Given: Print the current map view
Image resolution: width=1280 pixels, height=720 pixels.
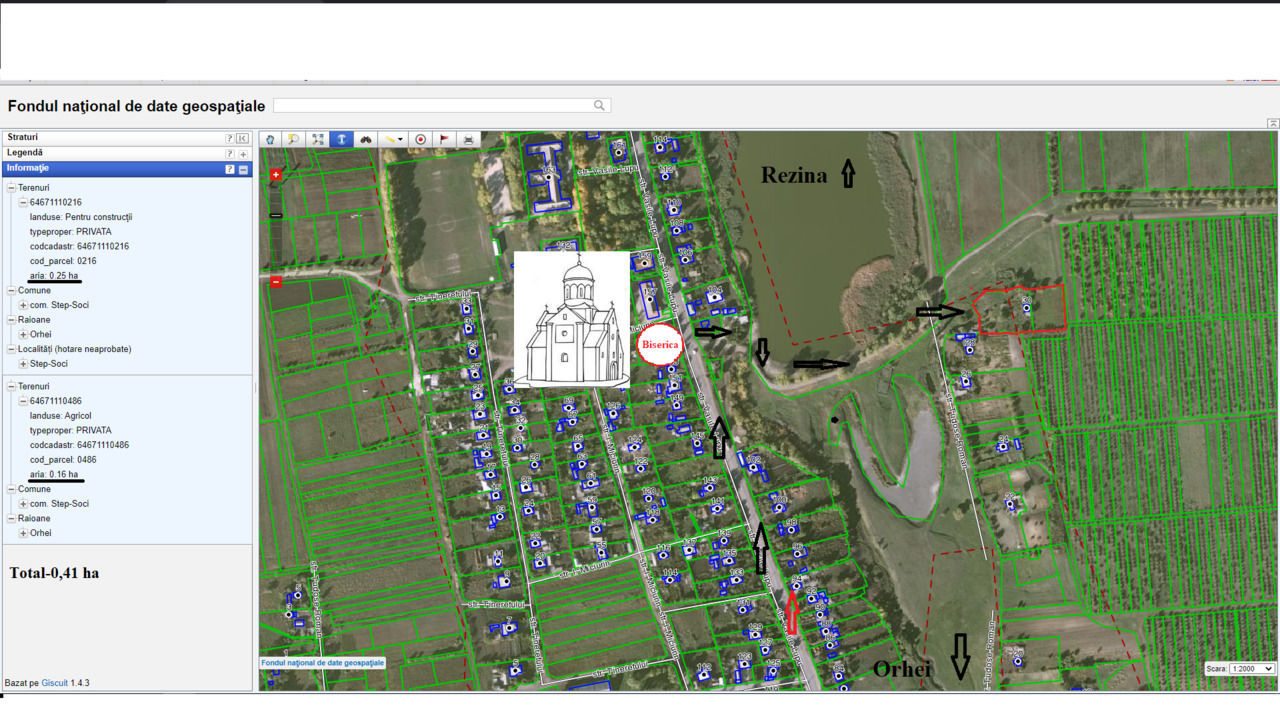Looking at the screenshot, I should click(469, 140).
